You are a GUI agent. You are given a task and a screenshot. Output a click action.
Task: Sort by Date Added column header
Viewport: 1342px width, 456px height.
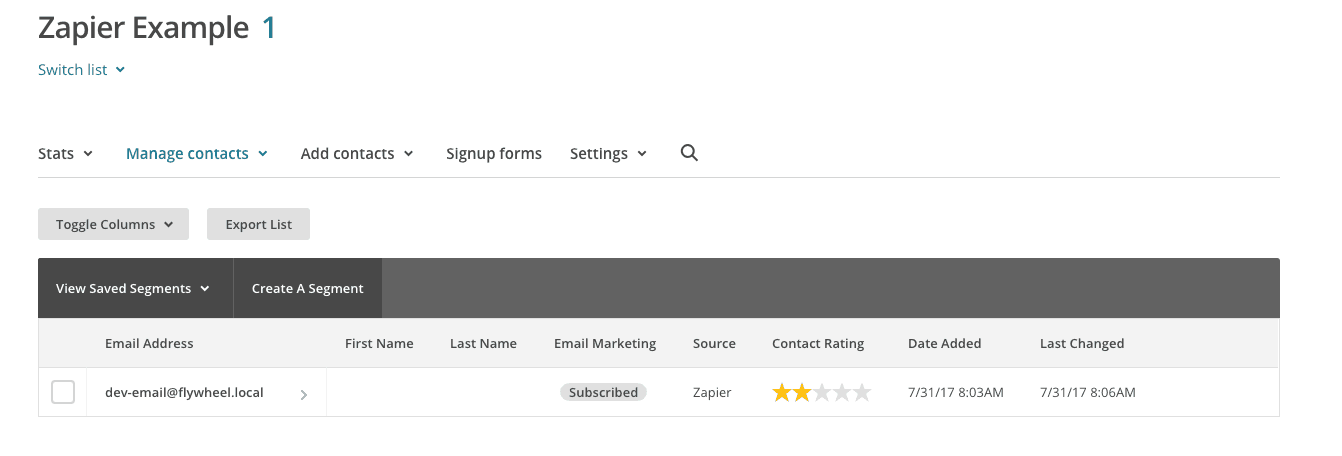coord(945,343)
